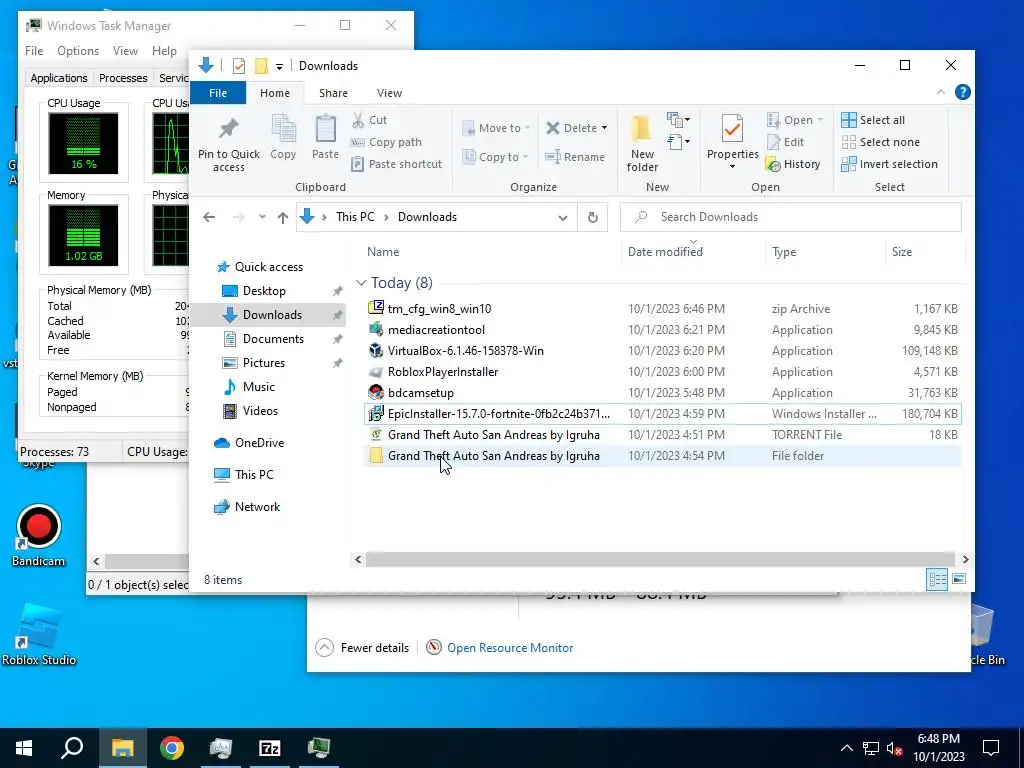Switch to the View ribbon tab
The height and width of the screenshot is (768, 1024).
click(389, 93)
